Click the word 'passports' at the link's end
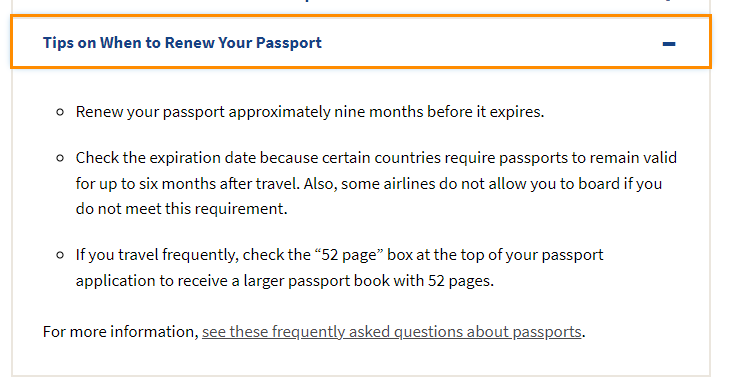 [x=547, y=332]
